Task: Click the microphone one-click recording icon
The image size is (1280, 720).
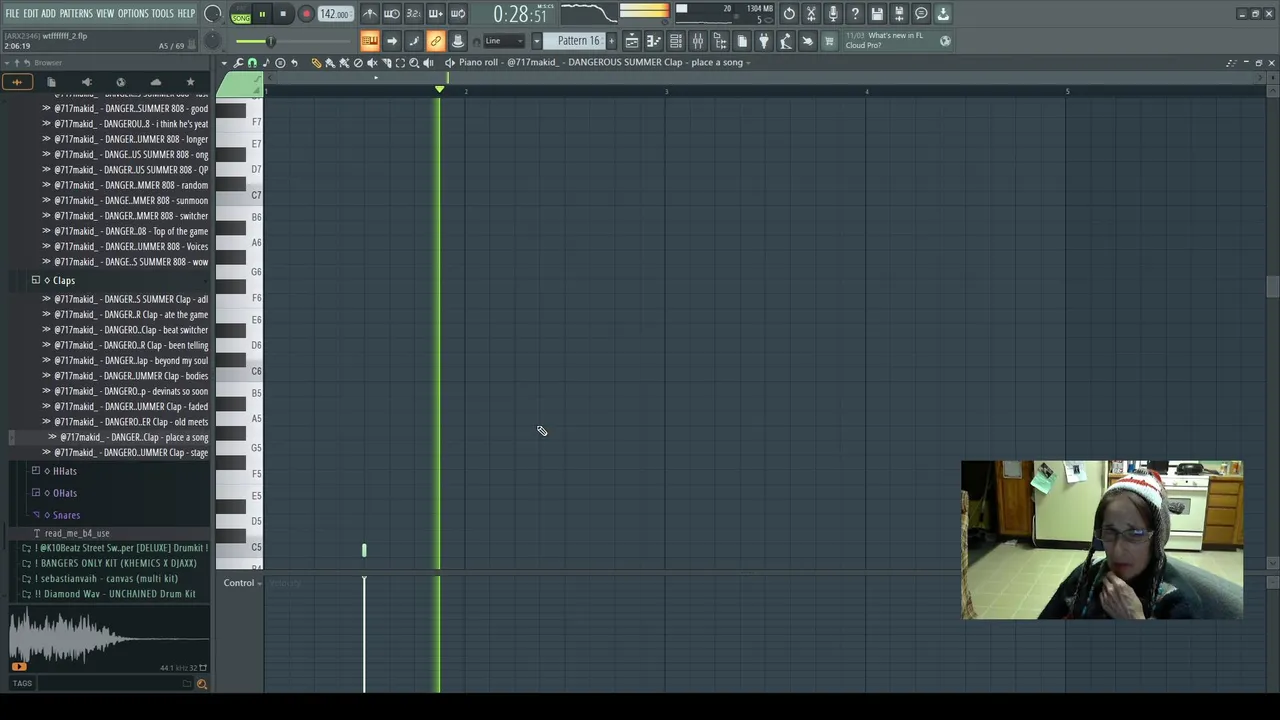Action: pyautogui.click(x=833, y=14)
